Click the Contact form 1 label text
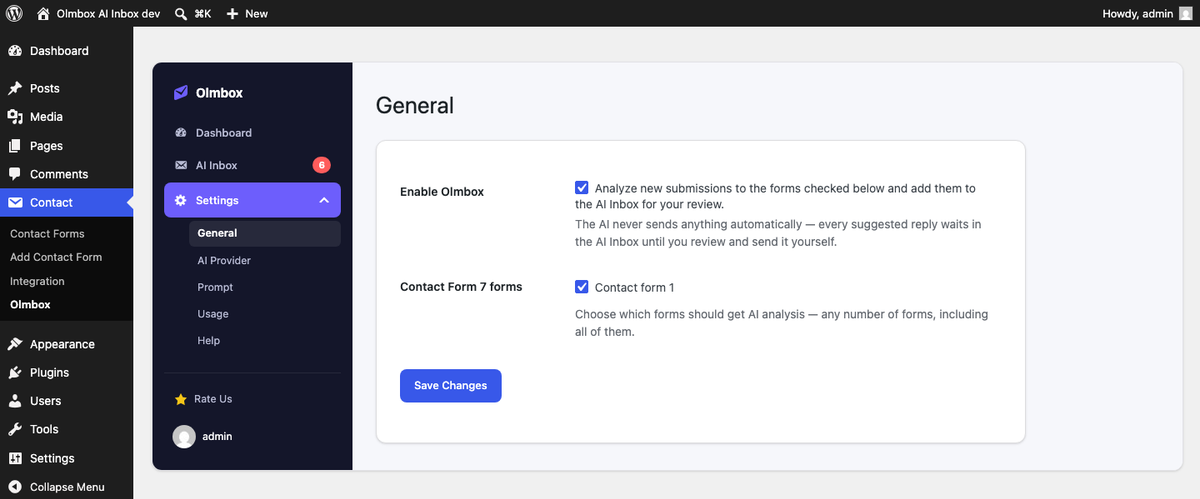This screenshot has width=1200, height=499. tap(635, 288)
